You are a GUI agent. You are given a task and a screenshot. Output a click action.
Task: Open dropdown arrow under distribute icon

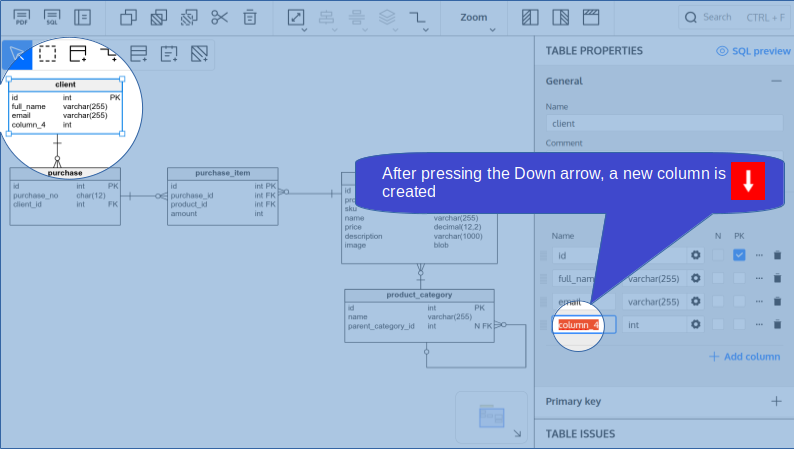point(365,30)
